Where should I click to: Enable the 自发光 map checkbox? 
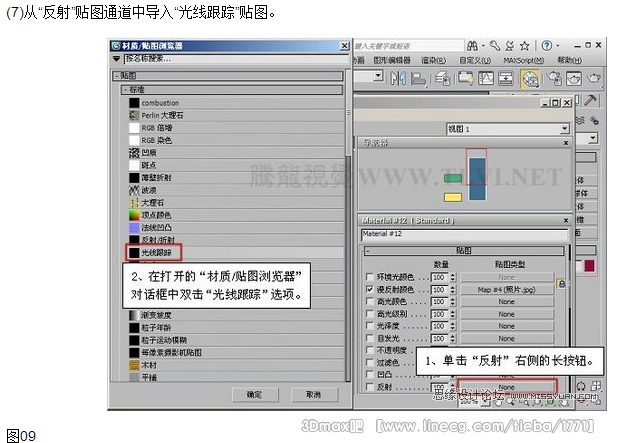click(x=370, y=338)
